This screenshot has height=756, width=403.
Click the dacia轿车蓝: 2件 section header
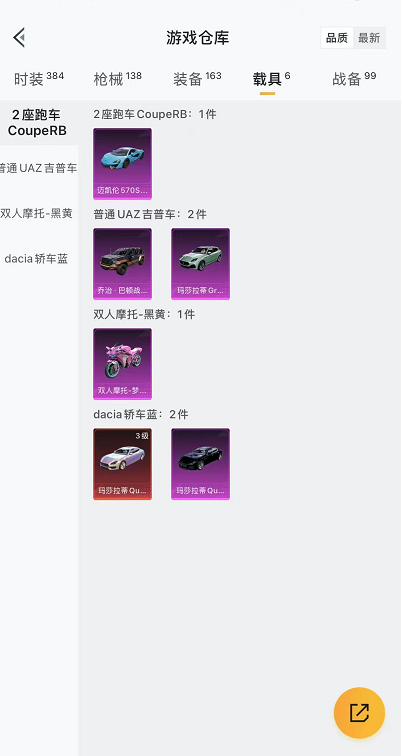click(141, 414)
